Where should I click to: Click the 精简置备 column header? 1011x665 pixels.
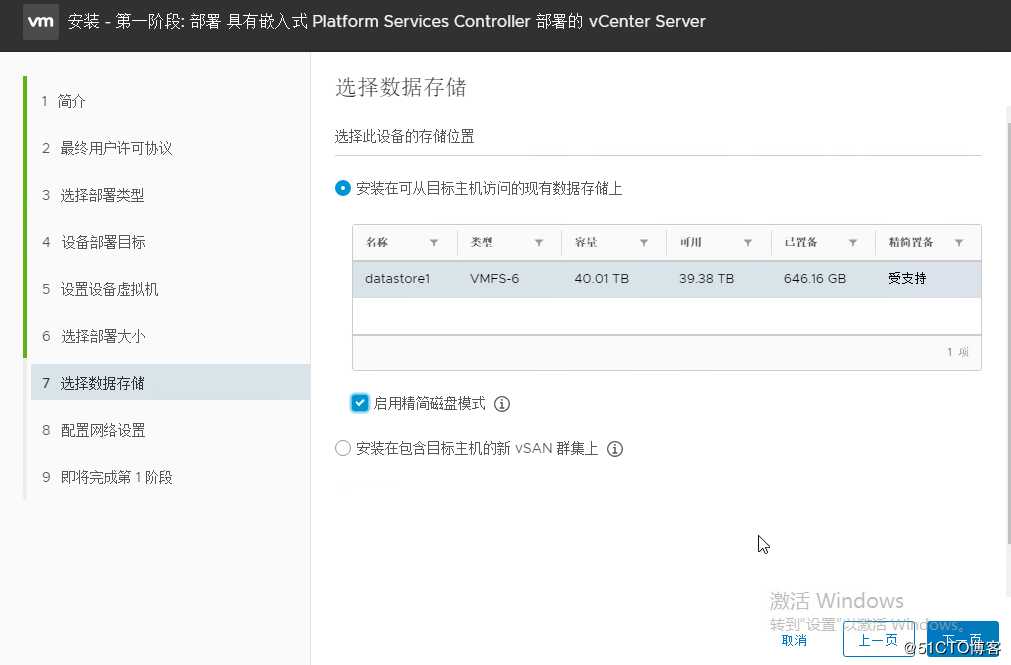(911, 243)
